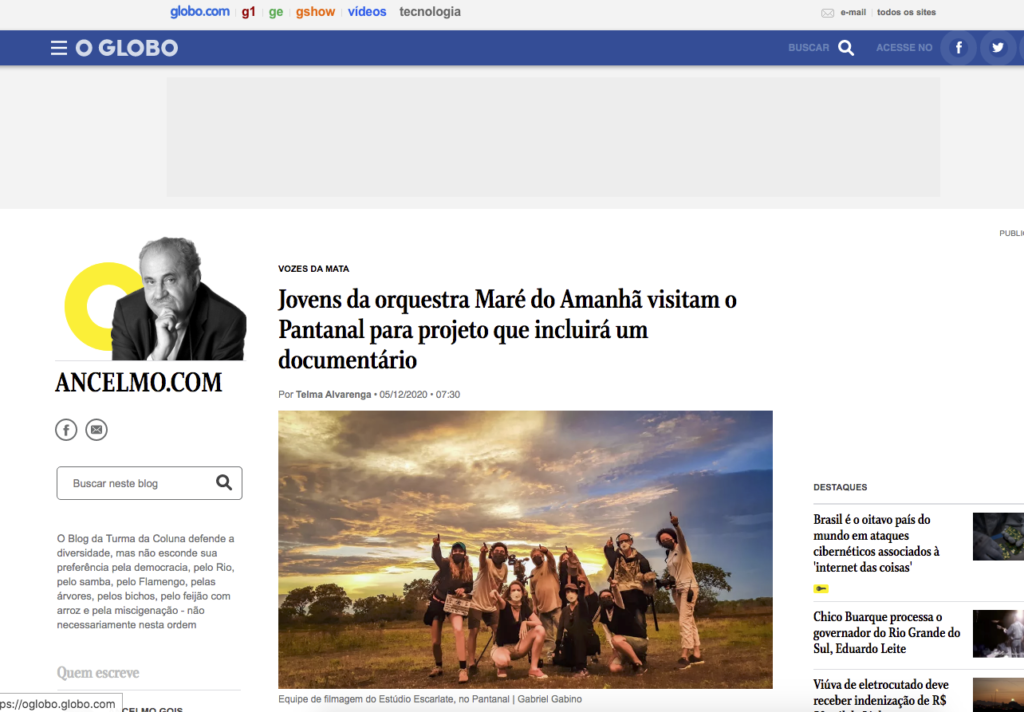The image size is (1024, 712).
Task: Select tecnologia in the top bar
Action: [430, 12]
